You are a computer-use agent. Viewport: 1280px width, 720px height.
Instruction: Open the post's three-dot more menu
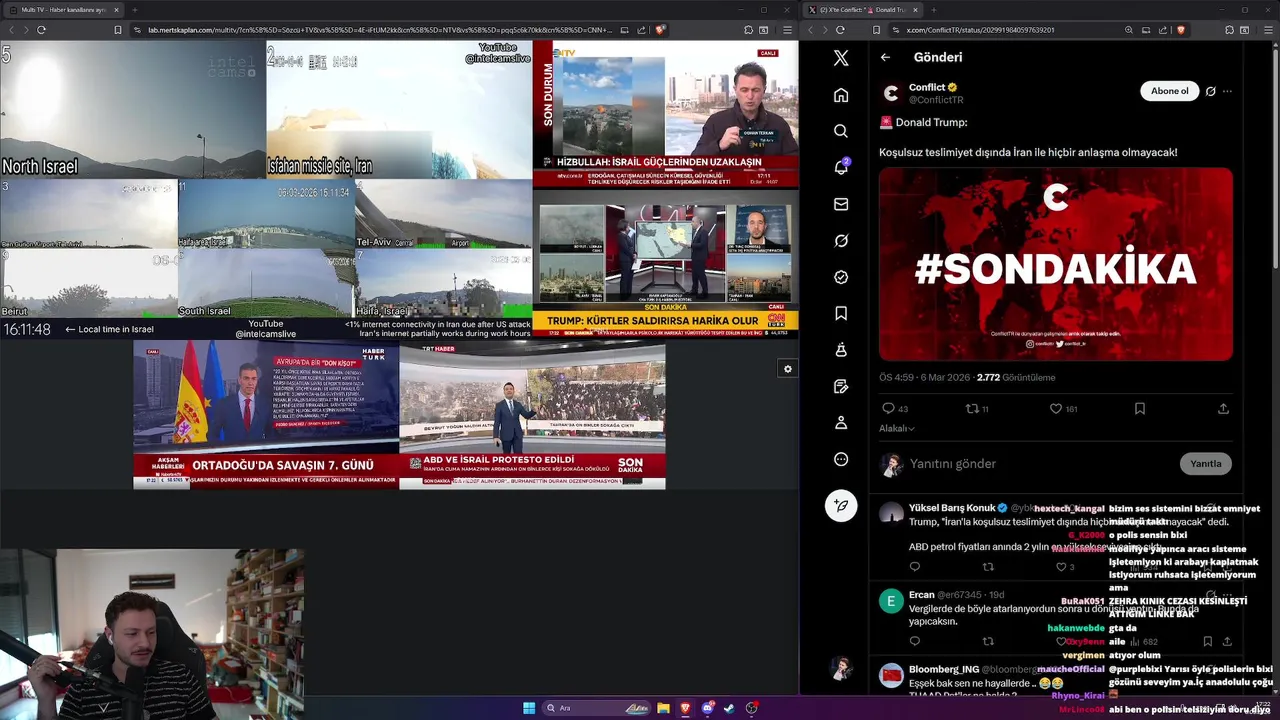(x=1227, y=91)
